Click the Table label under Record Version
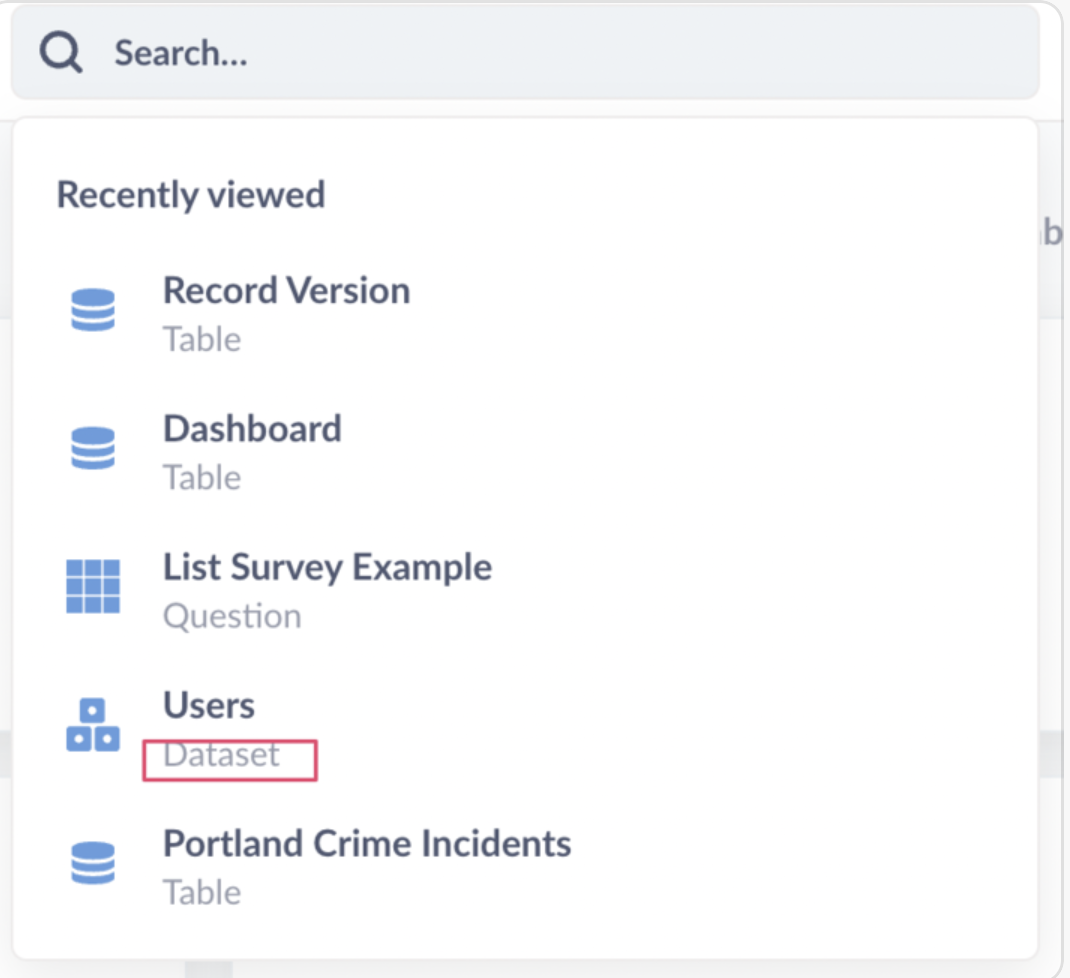This screenshot has width=1070, height=978. [202, 339]
